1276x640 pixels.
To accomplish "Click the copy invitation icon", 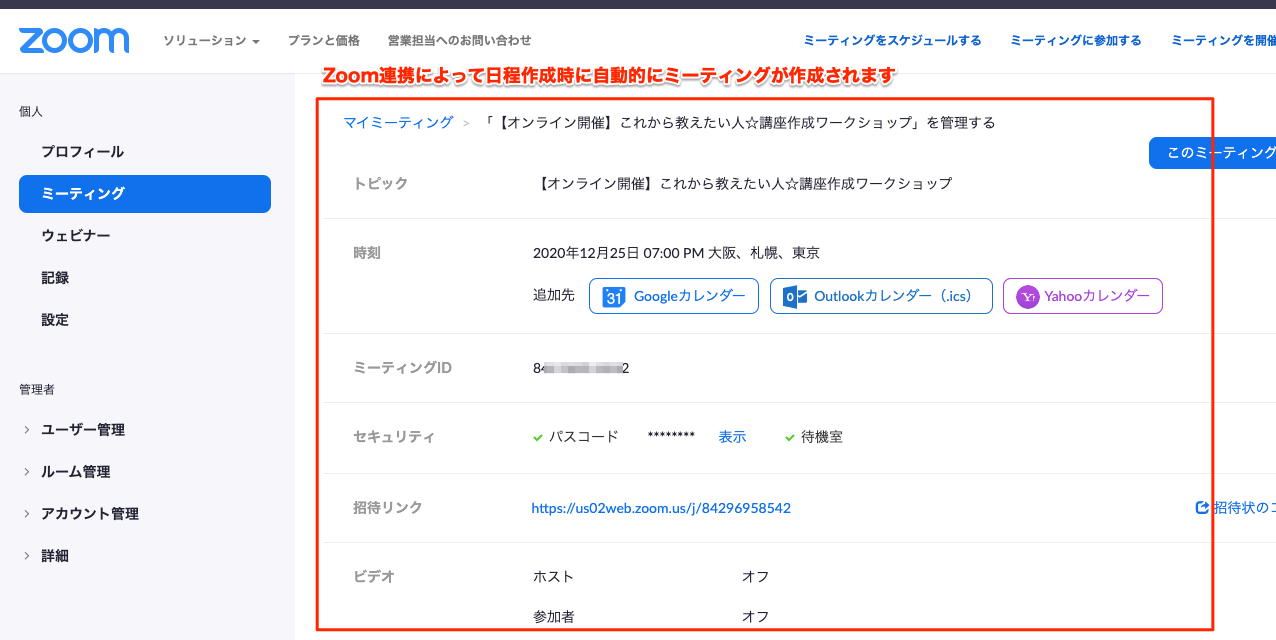I will click(x=1202, y=508).
